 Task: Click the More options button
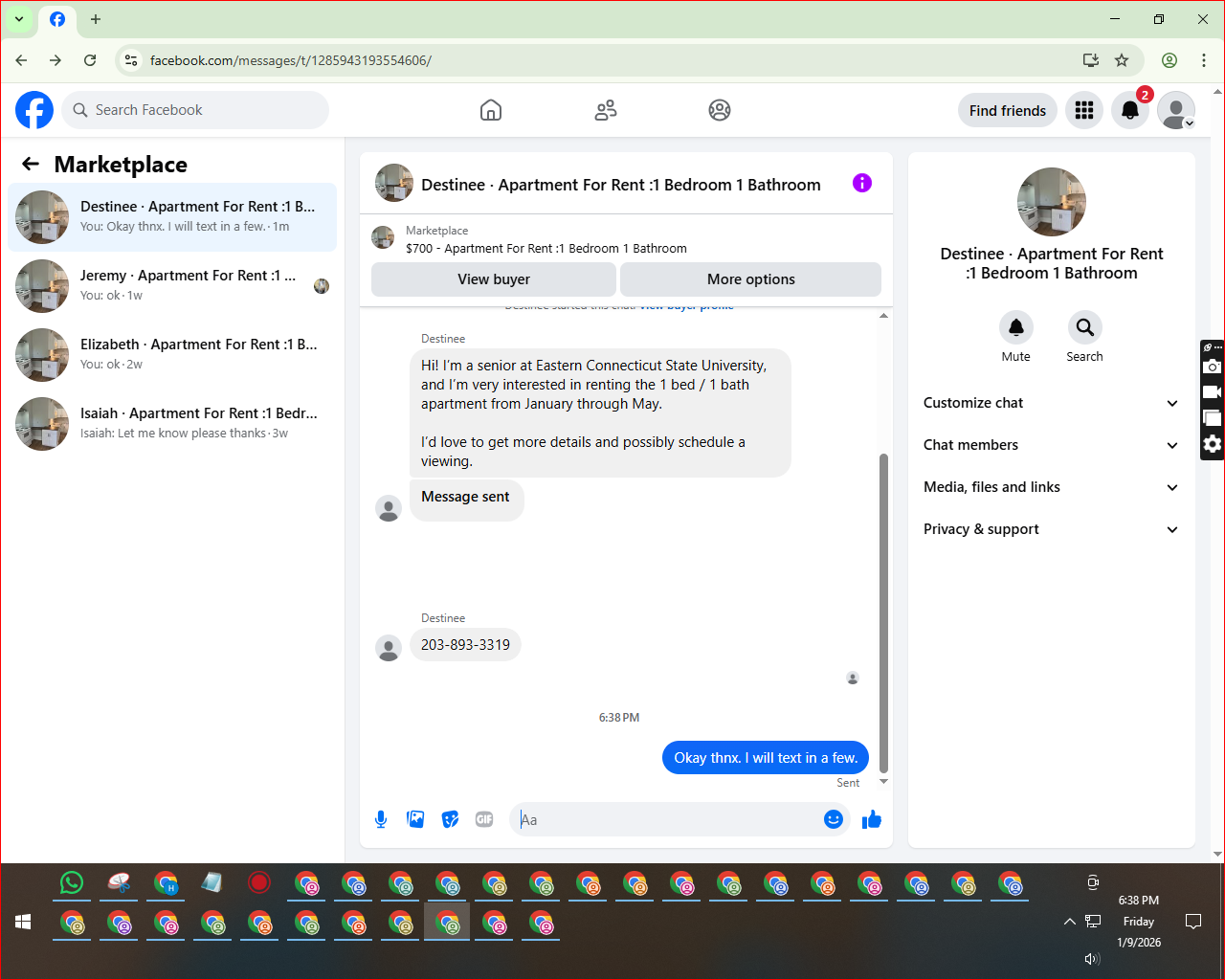(x=751, y=279)
